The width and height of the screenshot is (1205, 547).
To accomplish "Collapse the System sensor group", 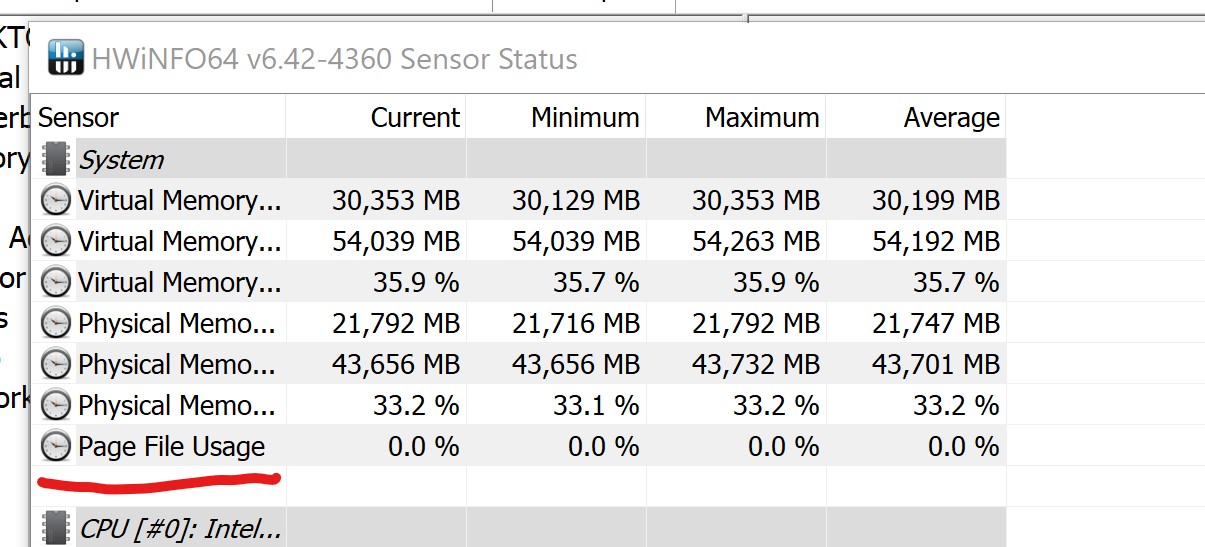I will point(121,160).
